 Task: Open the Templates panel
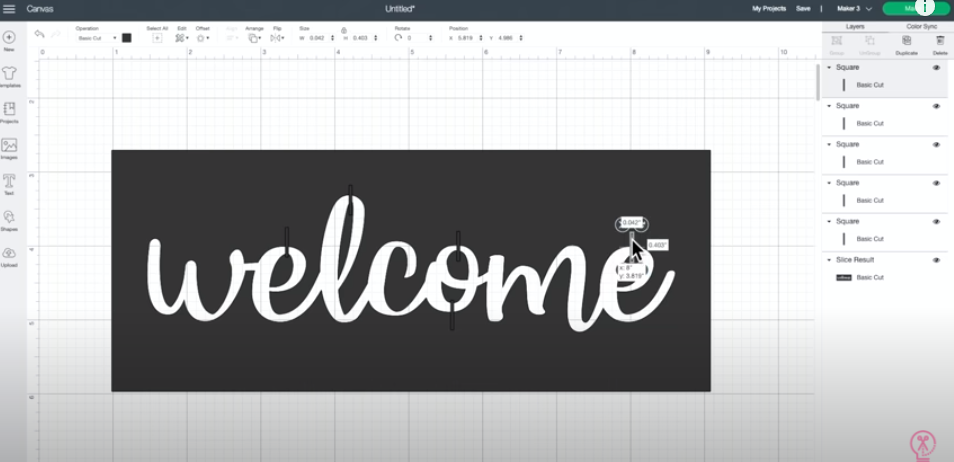point(9,77)
